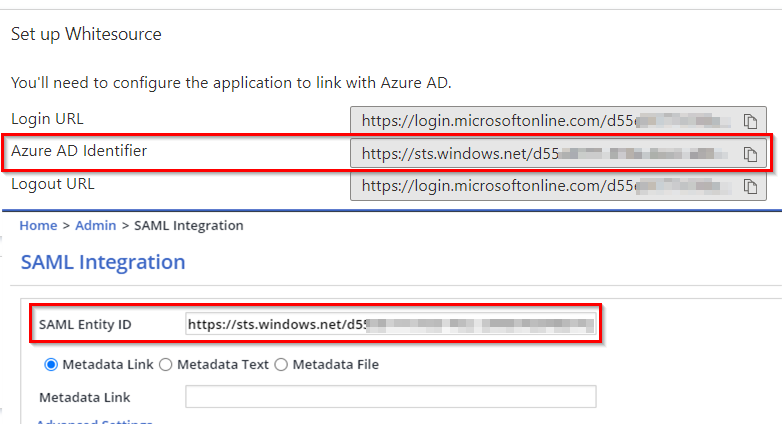Select the Metadata Link radio option
The height and width of the screenshot is (424, 782).
pyautogui.click(x=52, y=365)
